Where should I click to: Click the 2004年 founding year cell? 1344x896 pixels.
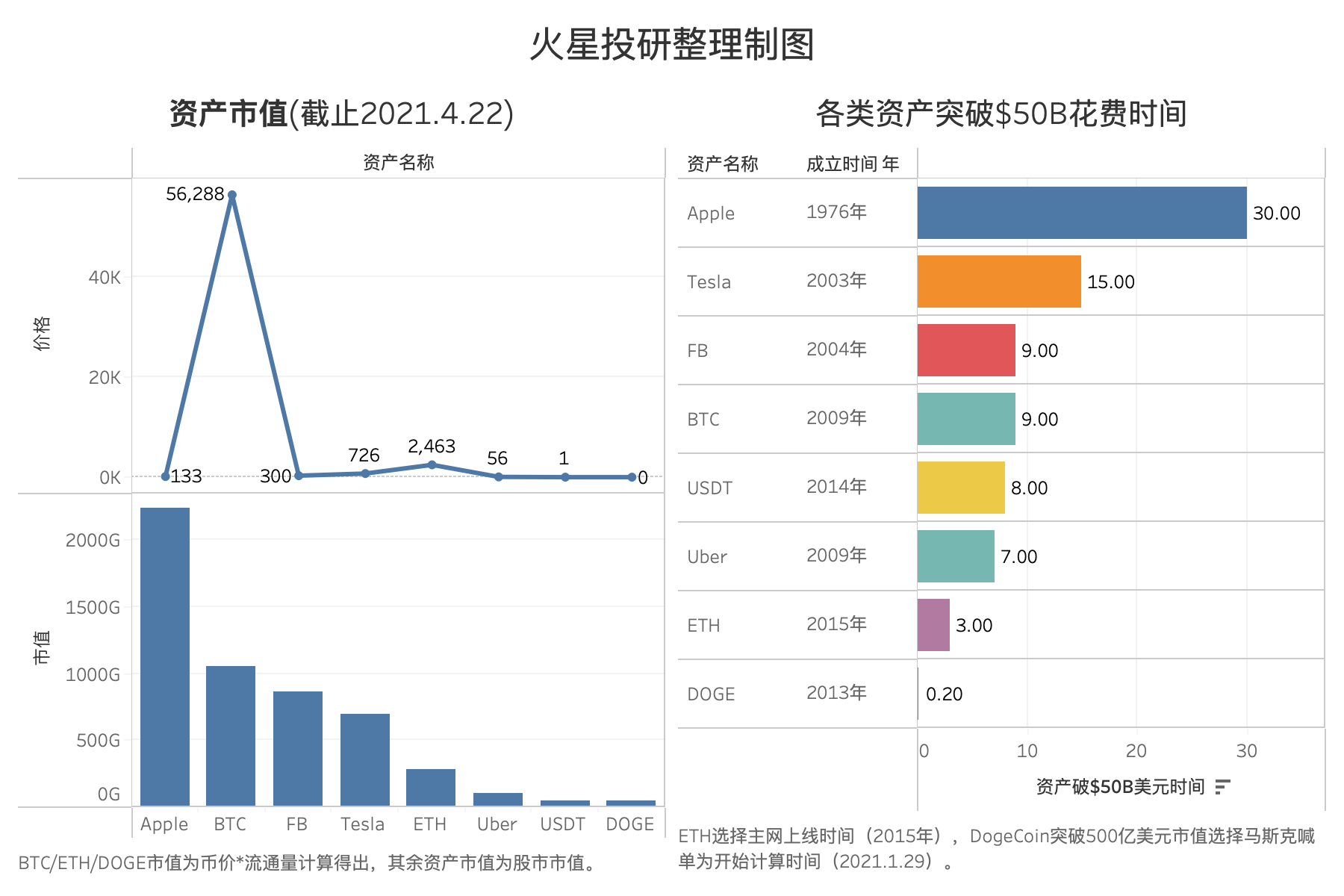tap(836, 349)
